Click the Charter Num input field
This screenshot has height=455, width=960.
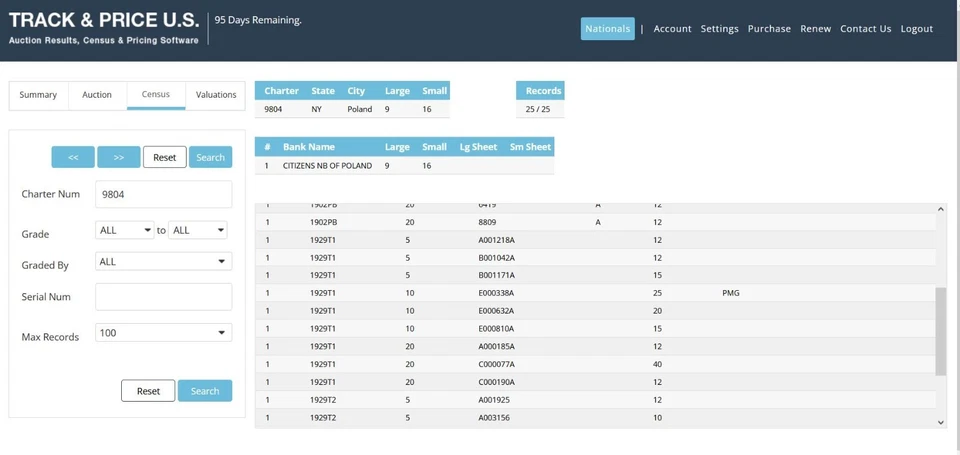[163, 194]
